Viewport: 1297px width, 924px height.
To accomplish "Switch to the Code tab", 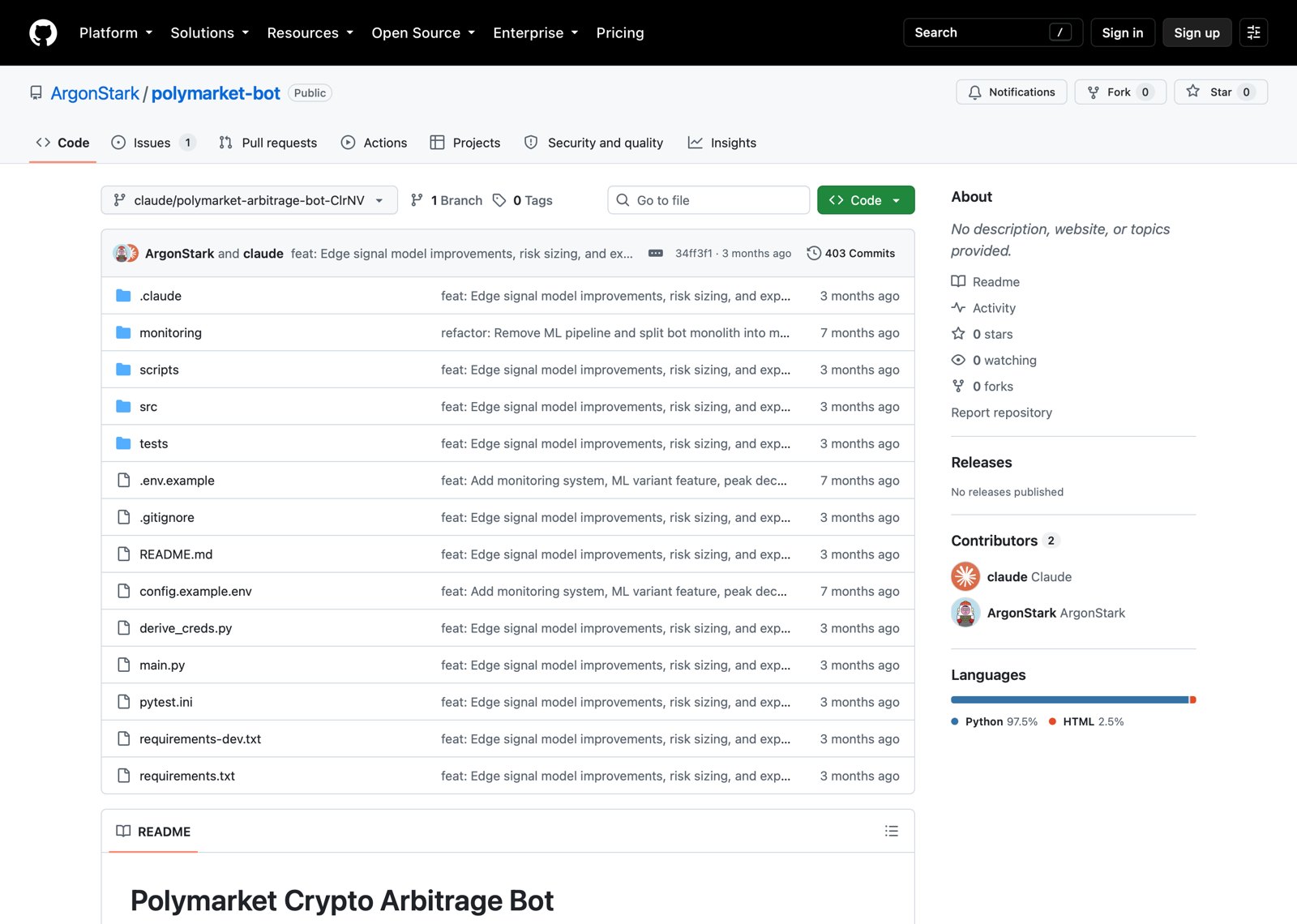I will pyautogui.click(x=62, y=143).
